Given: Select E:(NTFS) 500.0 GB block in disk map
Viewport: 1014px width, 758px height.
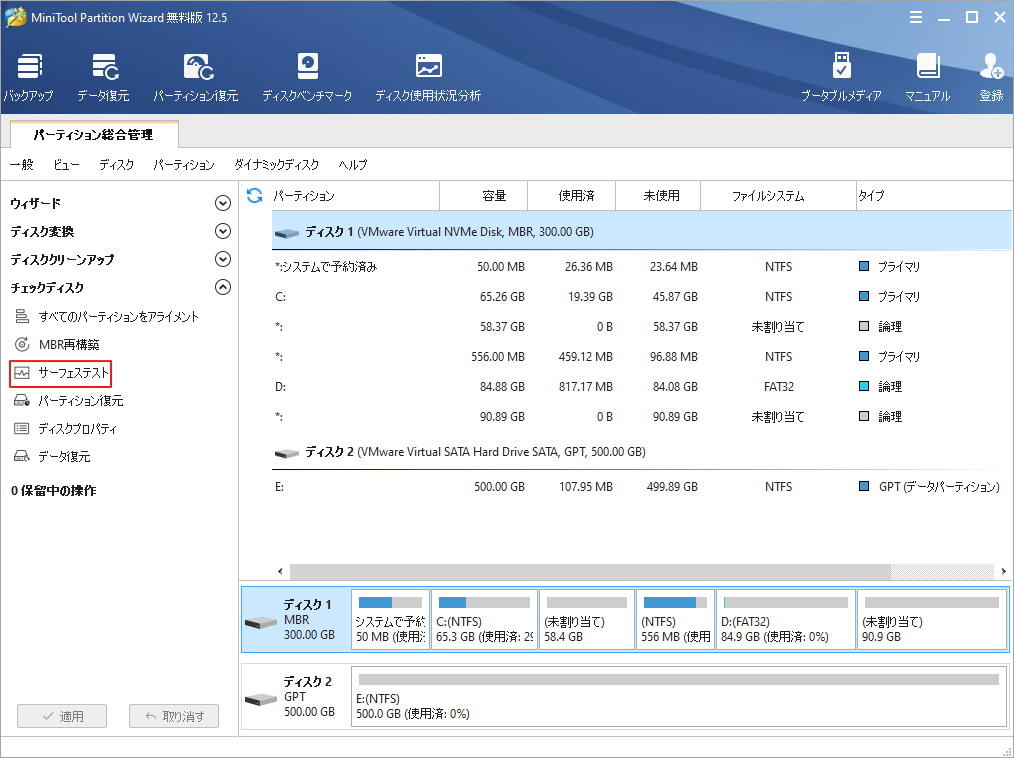Looking at the screenshot, I should [679, 697].
